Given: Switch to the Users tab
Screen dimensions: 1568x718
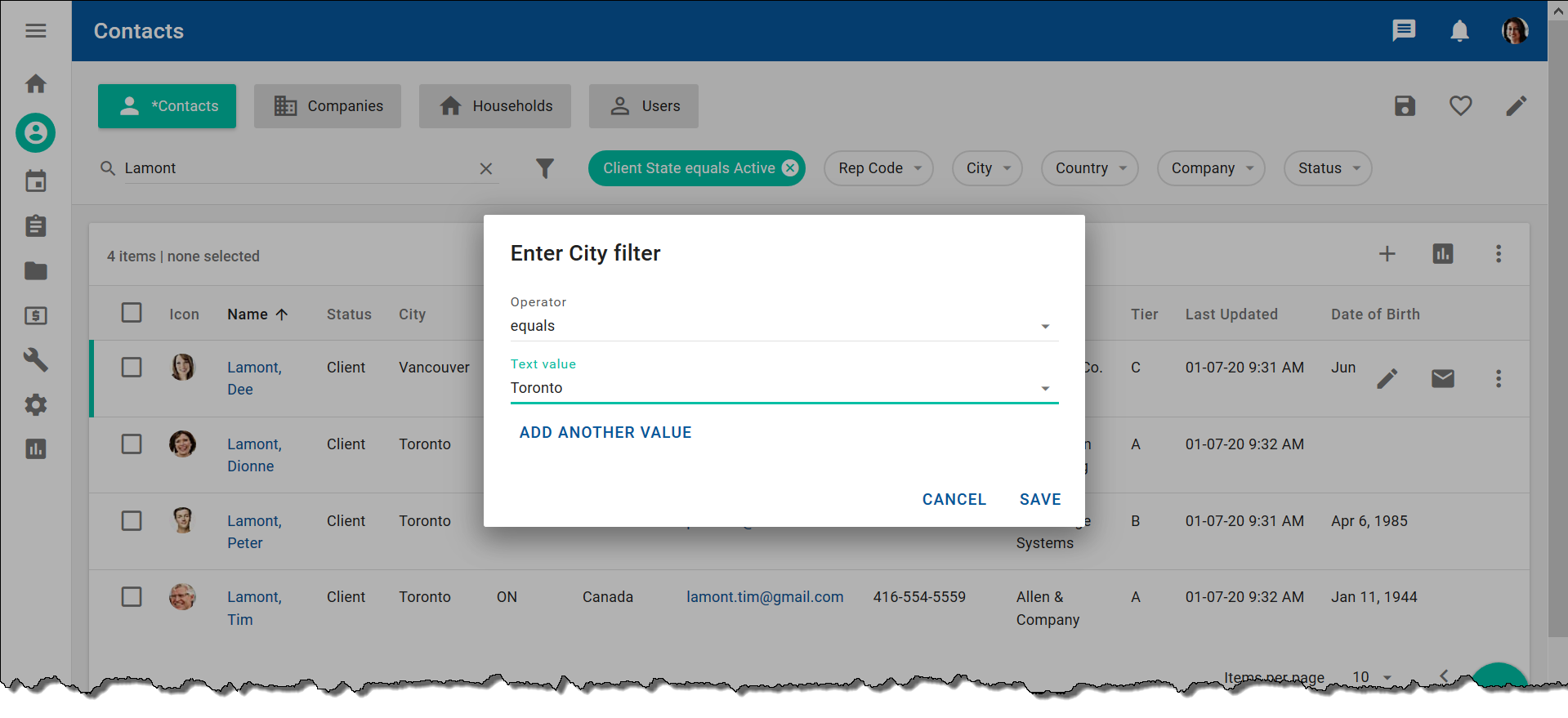Looking at the screenshot, I should pyautogui.click(x=644, y=106).
